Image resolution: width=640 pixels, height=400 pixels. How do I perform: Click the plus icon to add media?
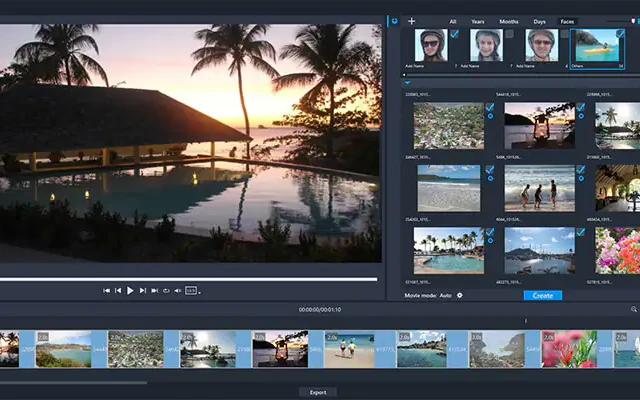(x=411, y=21)
